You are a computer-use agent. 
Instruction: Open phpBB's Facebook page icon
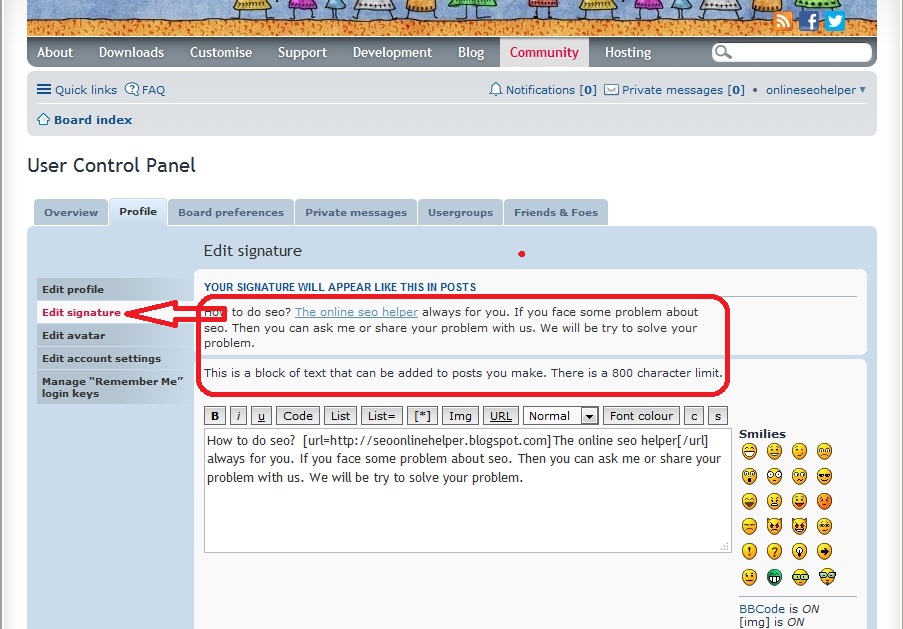[810, 19]
